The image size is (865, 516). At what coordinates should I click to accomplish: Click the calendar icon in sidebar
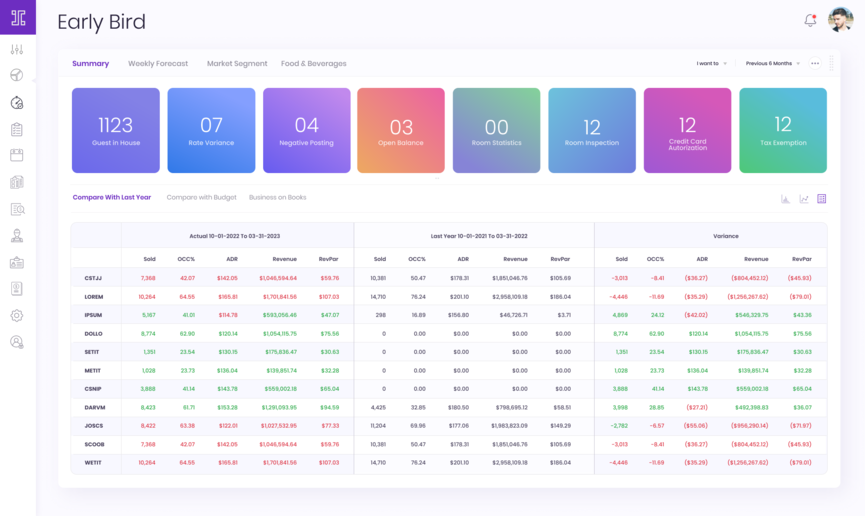point(17,155)
